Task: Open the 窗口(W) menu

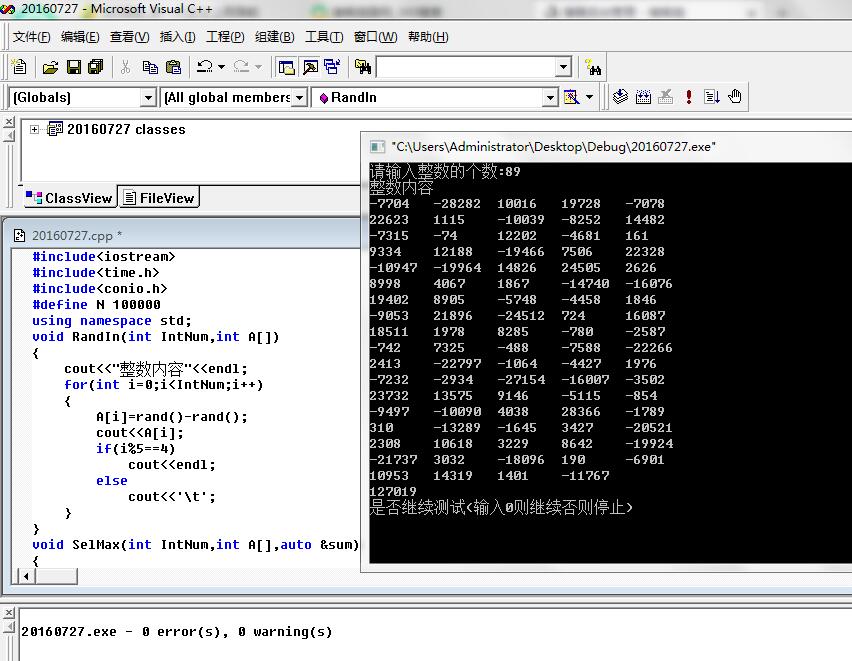Action: coord(375,37)
